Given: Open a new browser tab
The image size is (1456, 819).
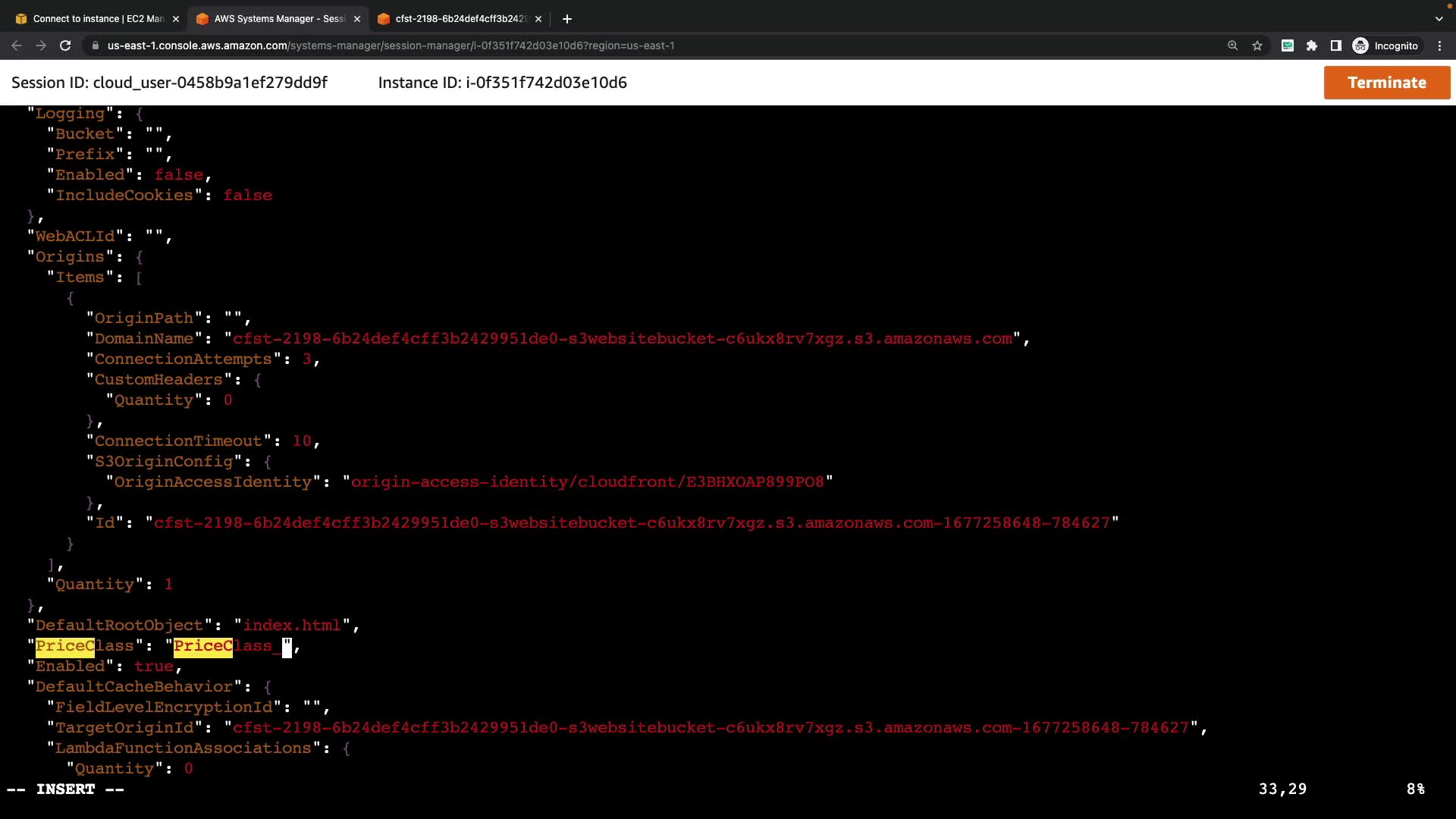Looking at the screenshot, I should click(567, 18).
